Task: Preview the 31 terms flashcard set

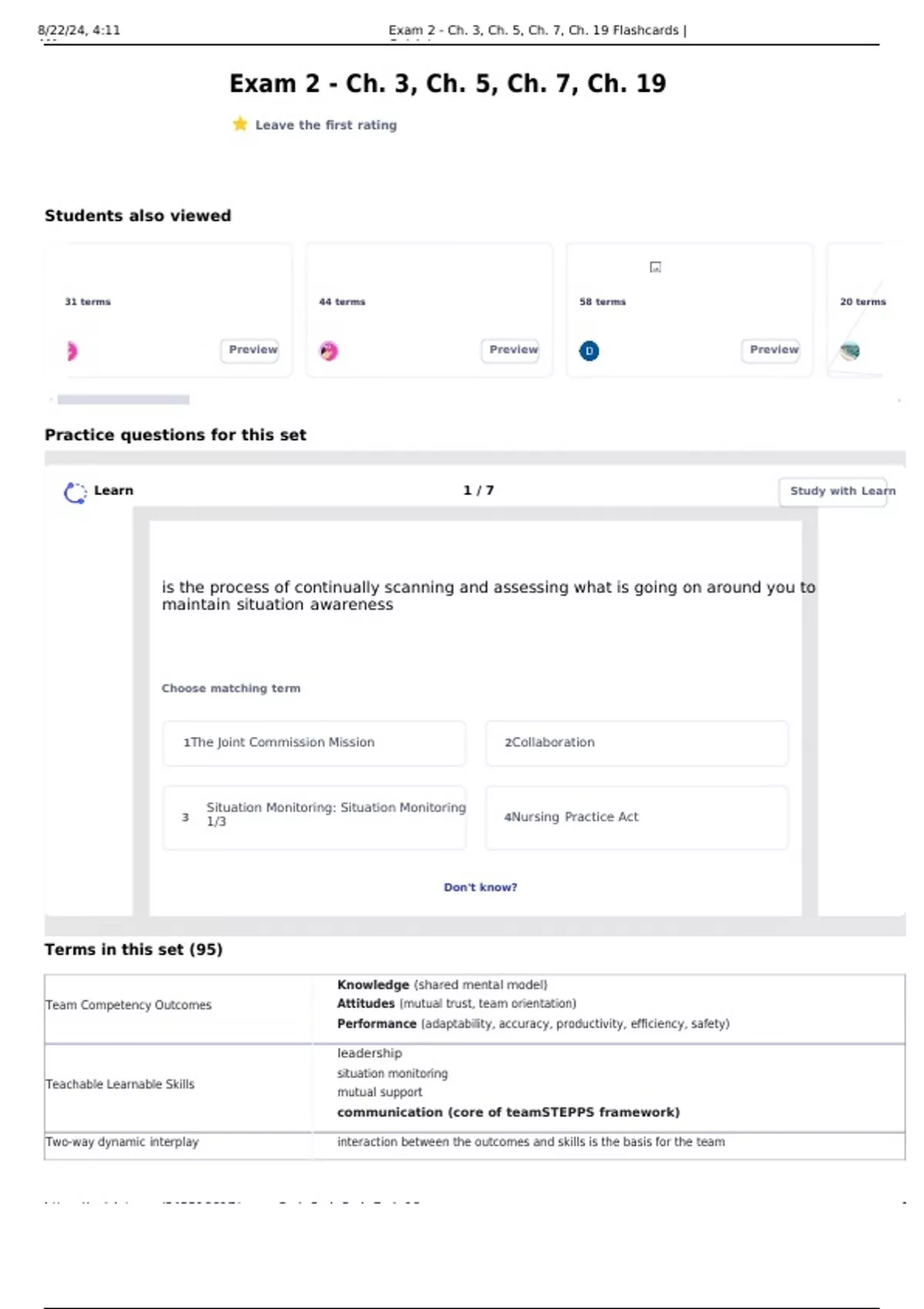Action: point(250,350)
